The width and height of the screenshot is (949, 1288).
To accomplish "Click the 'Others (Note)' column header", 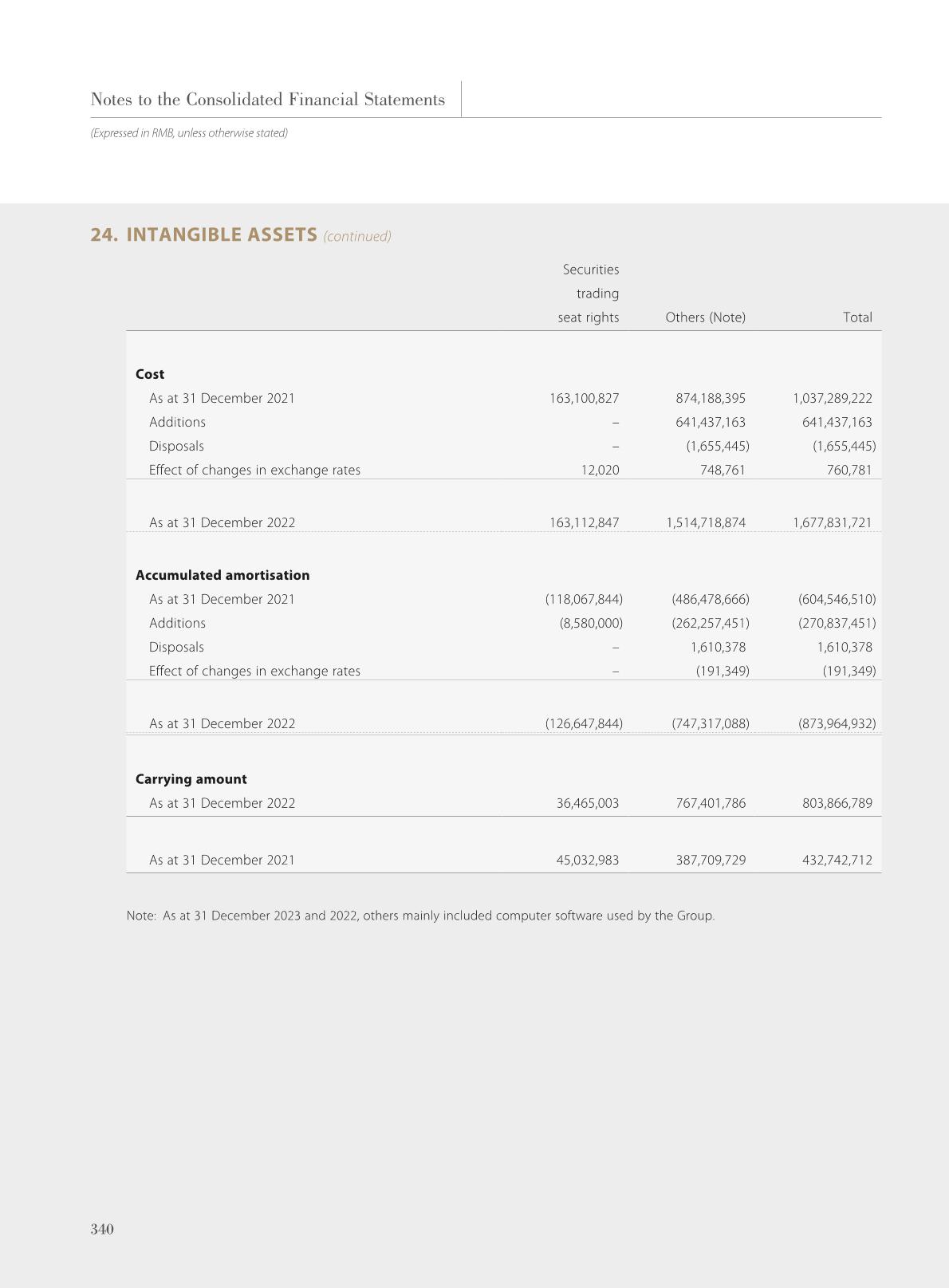I will [705, 317].
